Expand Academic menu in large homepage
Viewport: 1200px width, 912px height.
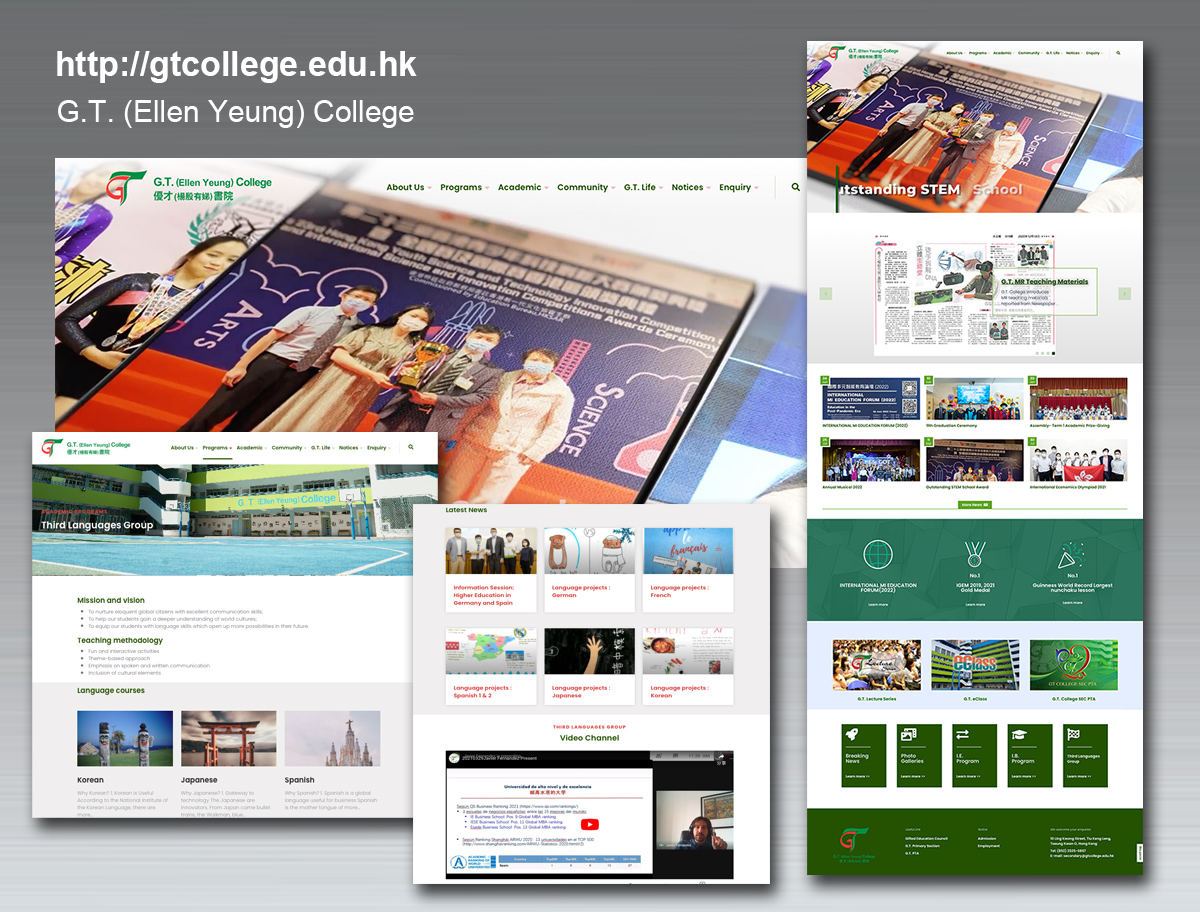click(x=523, y=187)
